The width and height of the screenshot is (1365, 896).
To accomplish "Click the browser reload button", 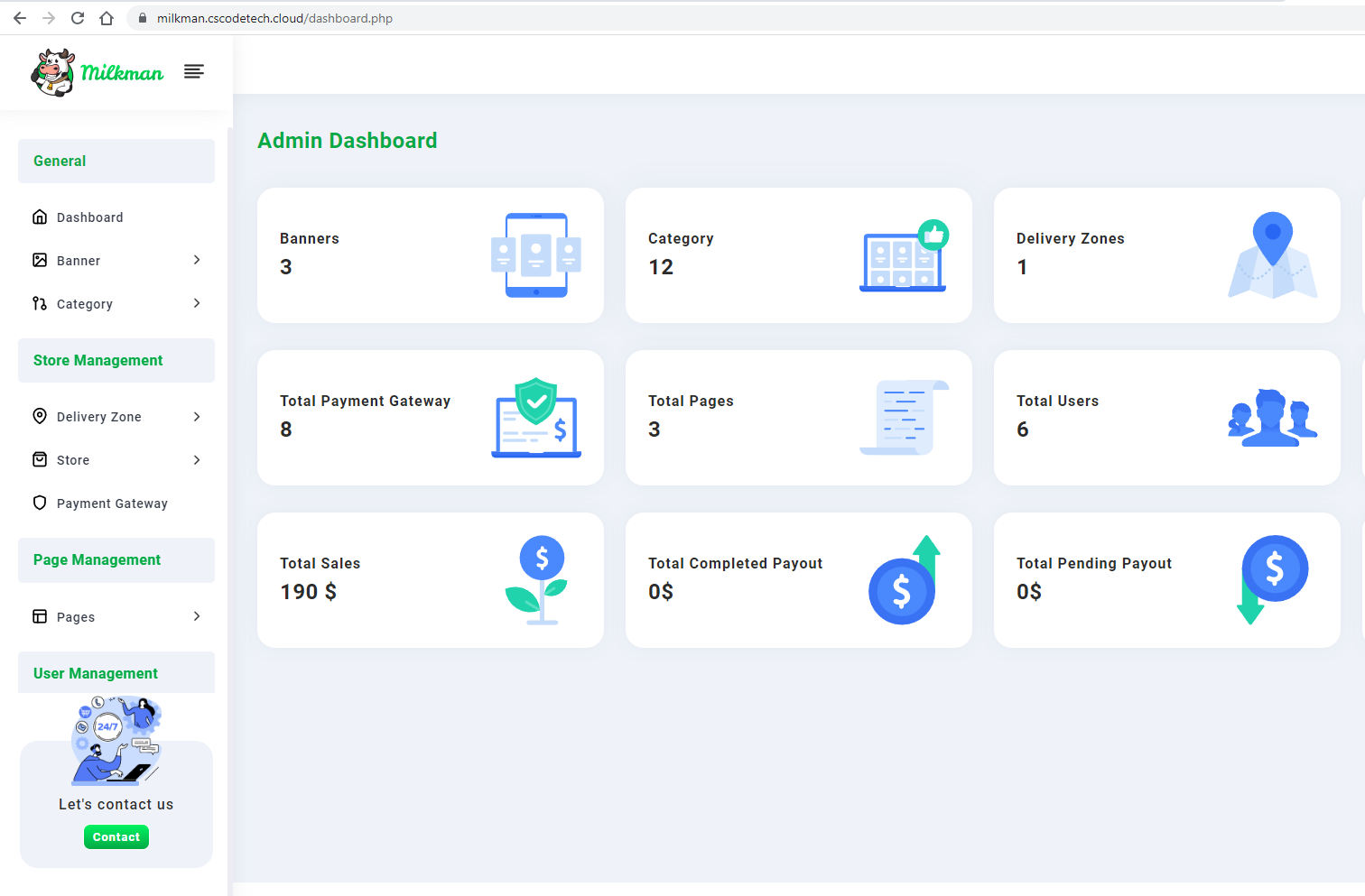I will [78, 18].
